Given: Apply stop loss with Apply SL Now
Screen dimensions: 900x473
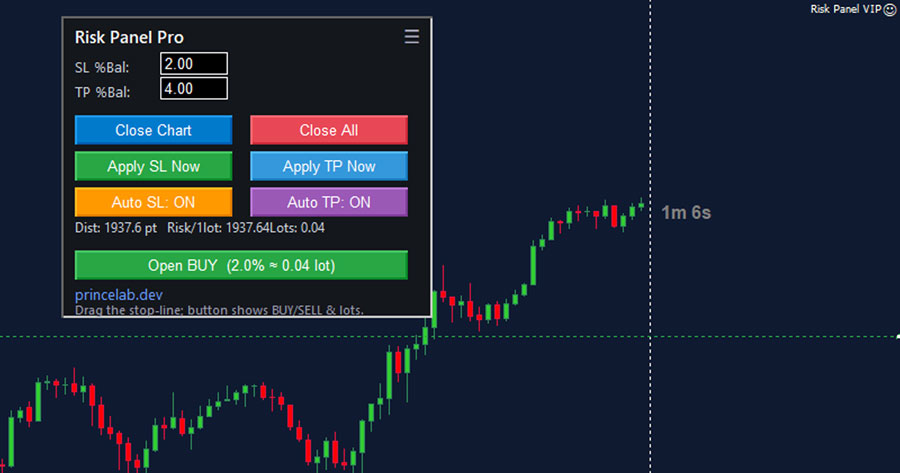Looking at the screenshot, I should point(153,166).
